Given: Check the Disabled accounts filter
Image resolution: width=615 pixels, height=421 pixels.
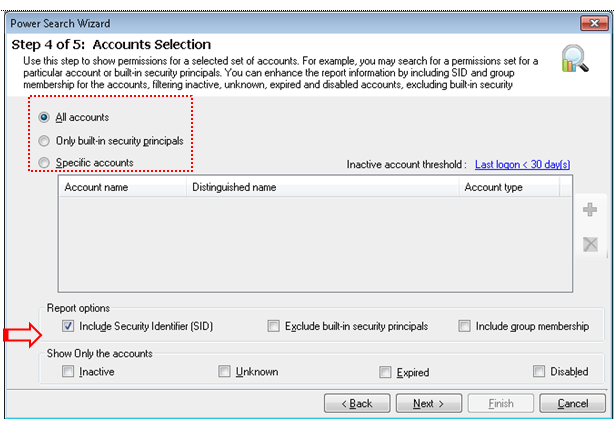Looking at the screenshot, I should point(539,371).
